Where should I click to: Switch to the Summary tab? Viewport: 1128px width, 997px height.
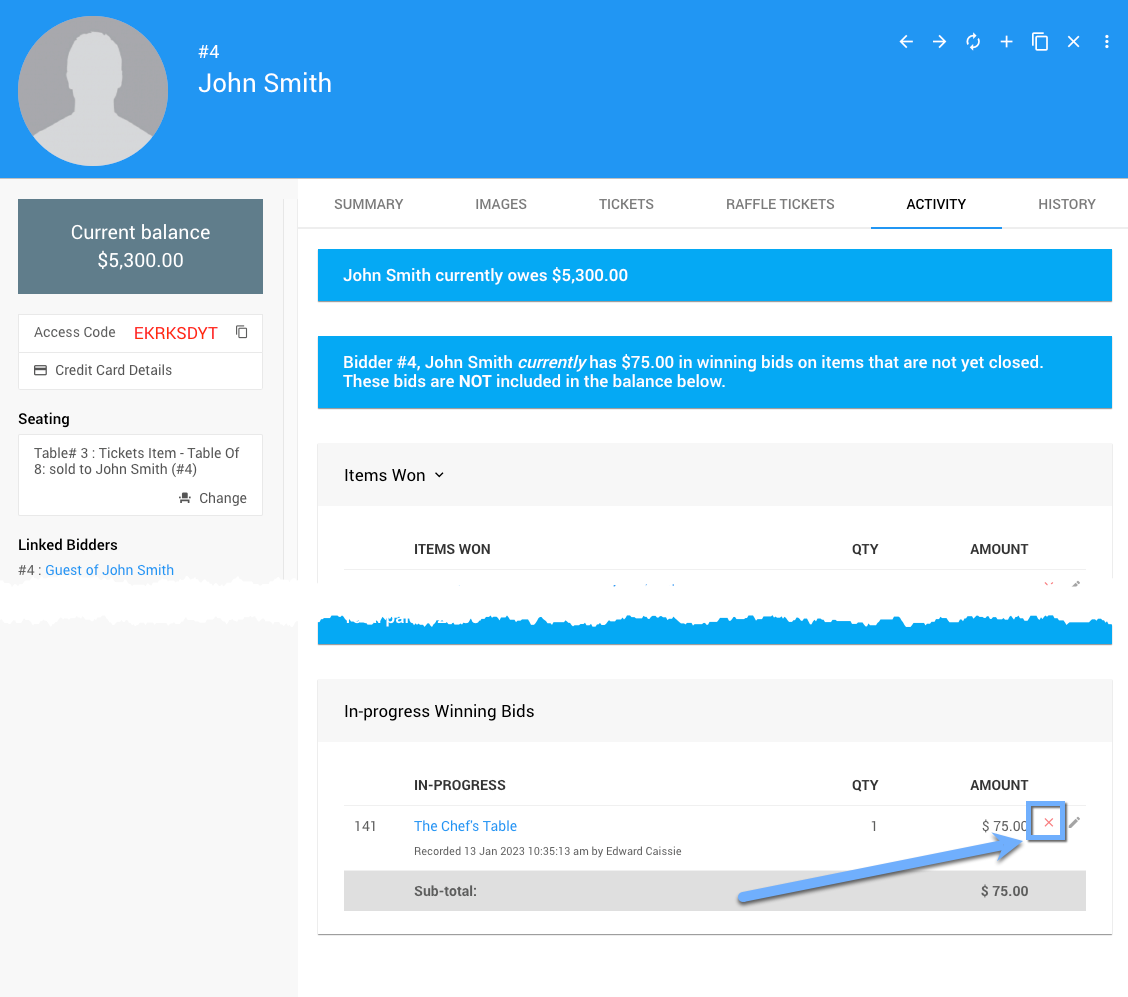click(368, 204)
